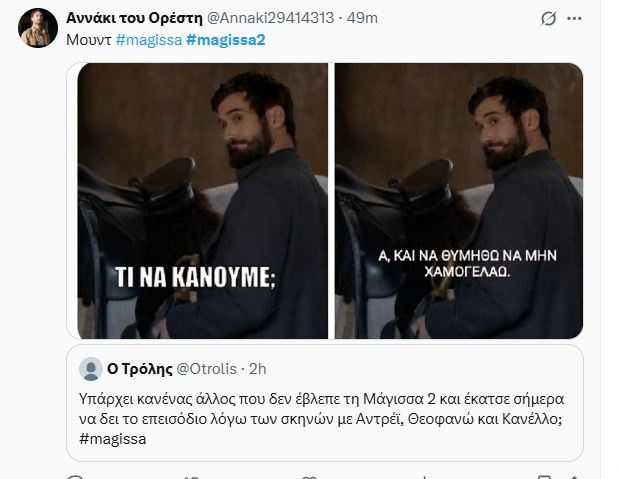Screen dimensions: 619x479
Task: Open the 49m tweet timestamp
Action: 362,18
